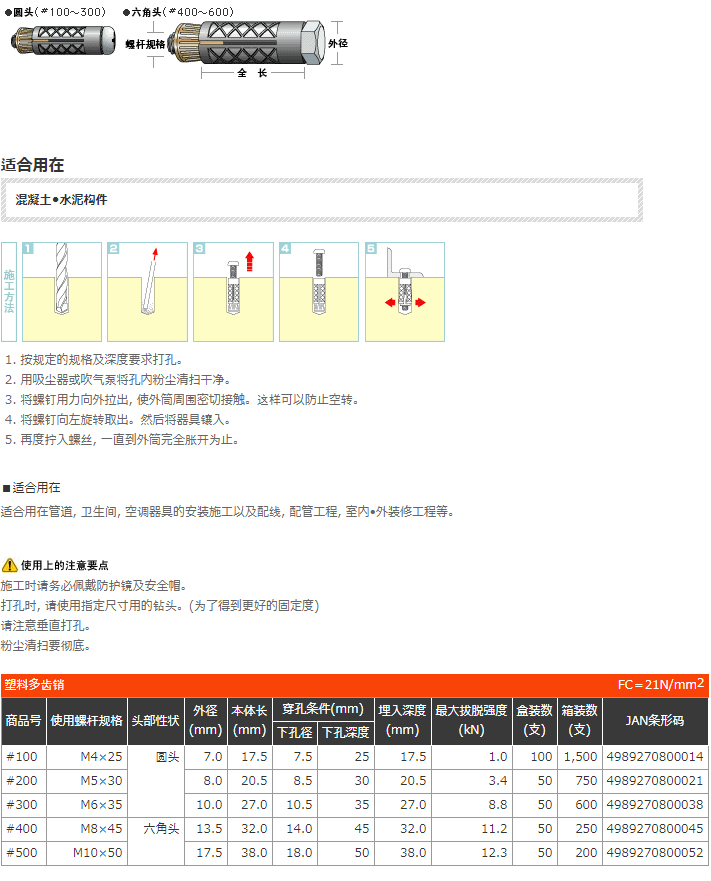Select the #400 product row number

tap(23, 829)
